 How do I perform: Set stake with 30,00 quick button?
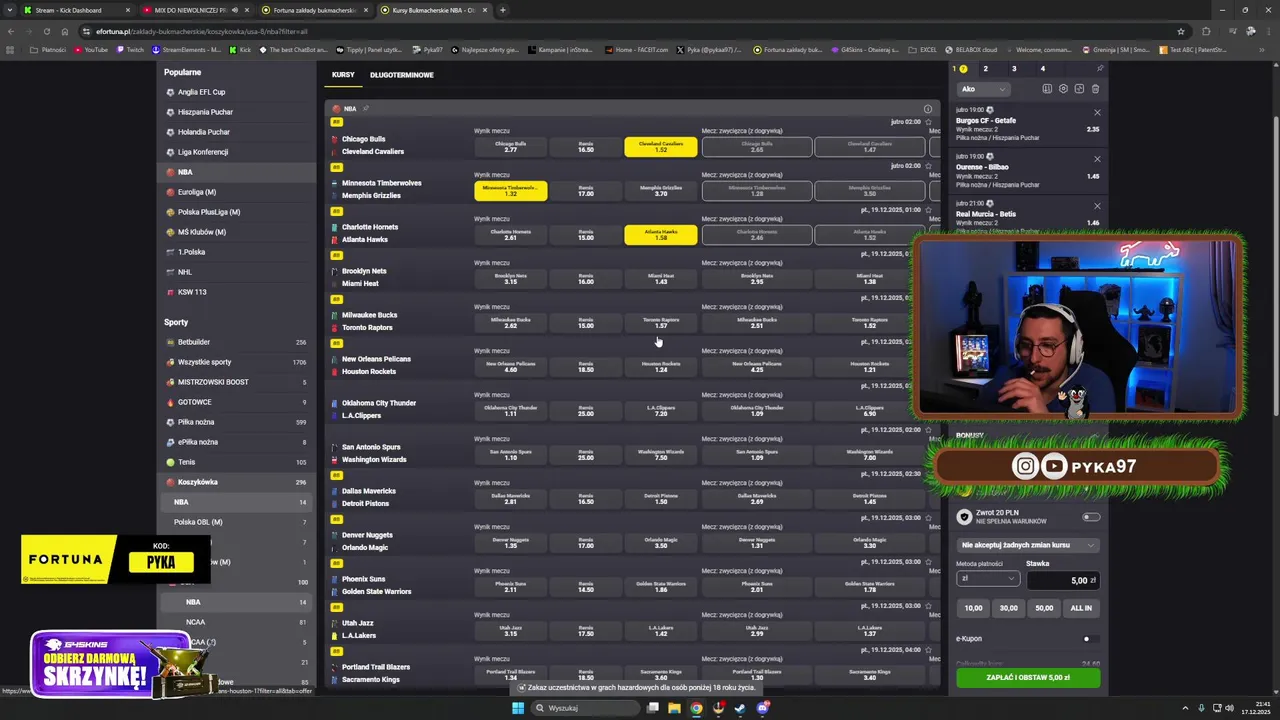tap(1008, 607)
